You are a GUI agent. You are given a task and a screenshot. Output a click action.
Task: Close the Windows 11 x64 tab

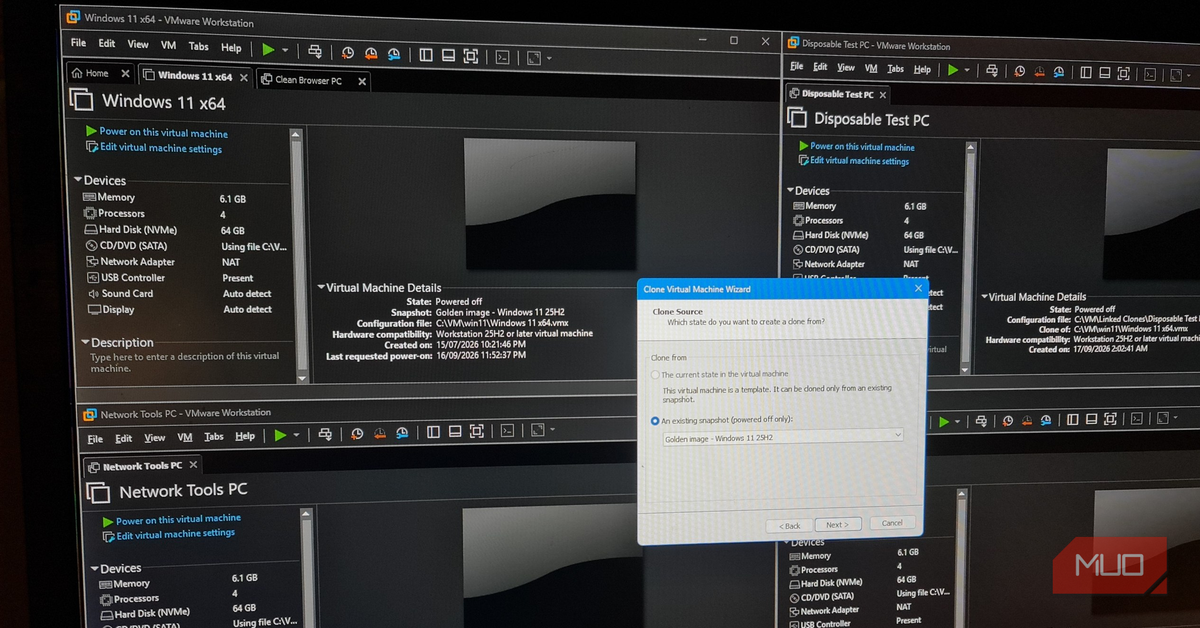tap(245, 76)
